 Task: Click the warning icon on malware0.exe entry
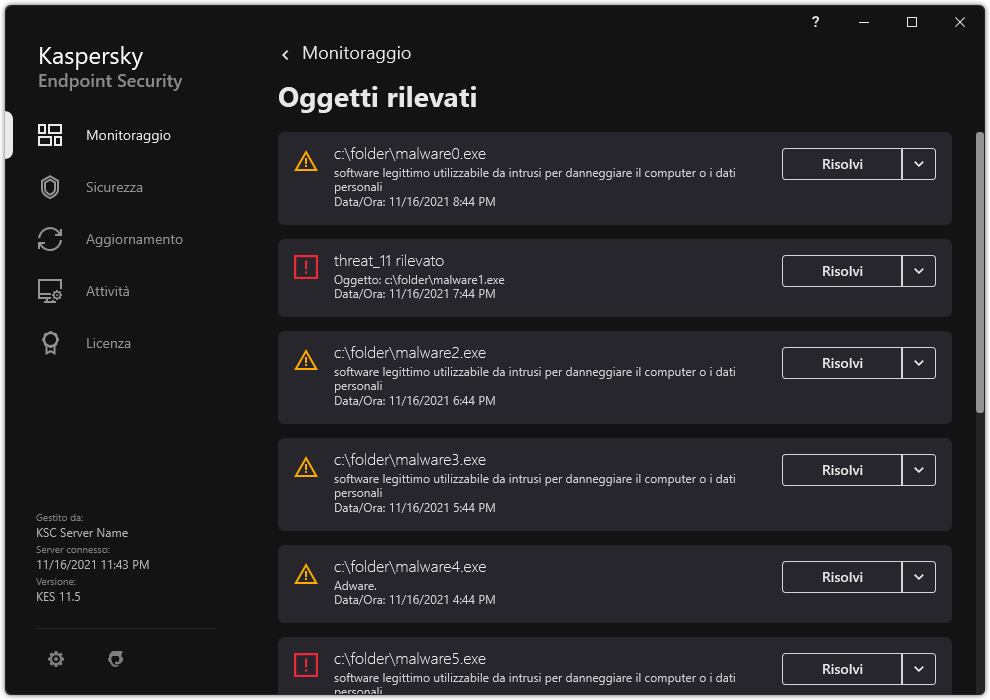(x=306, y=164)
